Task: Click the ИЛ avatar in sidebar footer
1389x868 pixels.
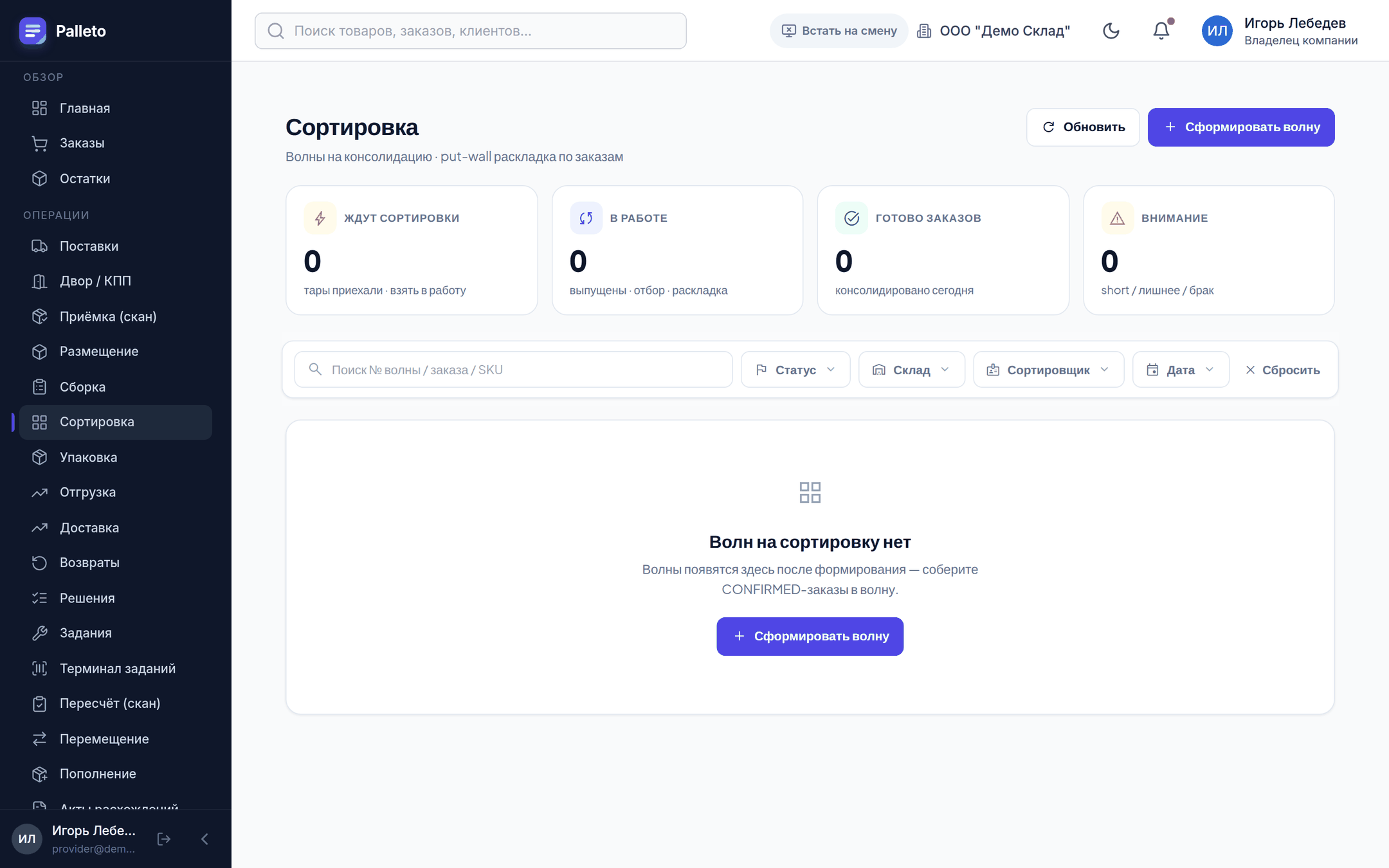Action: pyautogui.click(x=27, y=838)
